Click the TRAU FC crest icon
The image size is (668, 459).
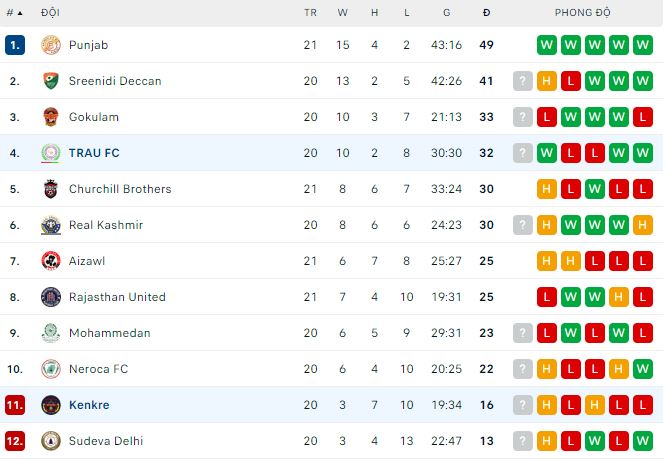[x=51, y=153]
